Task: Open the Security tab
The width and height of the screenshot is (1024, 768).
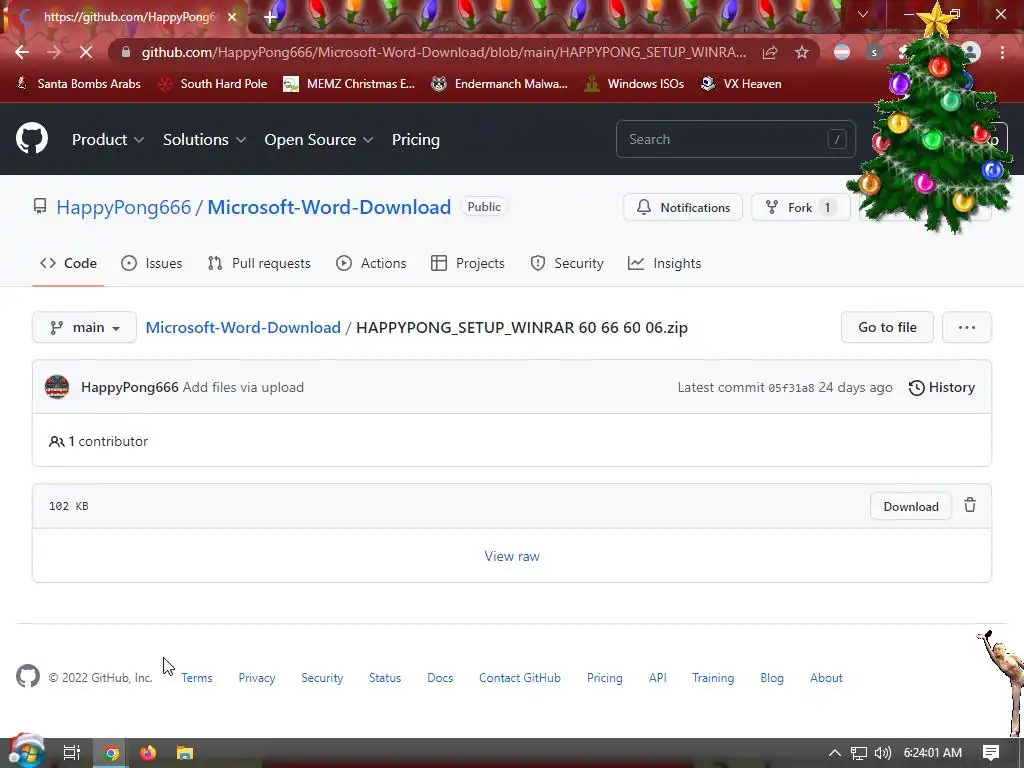Action: 567,263
